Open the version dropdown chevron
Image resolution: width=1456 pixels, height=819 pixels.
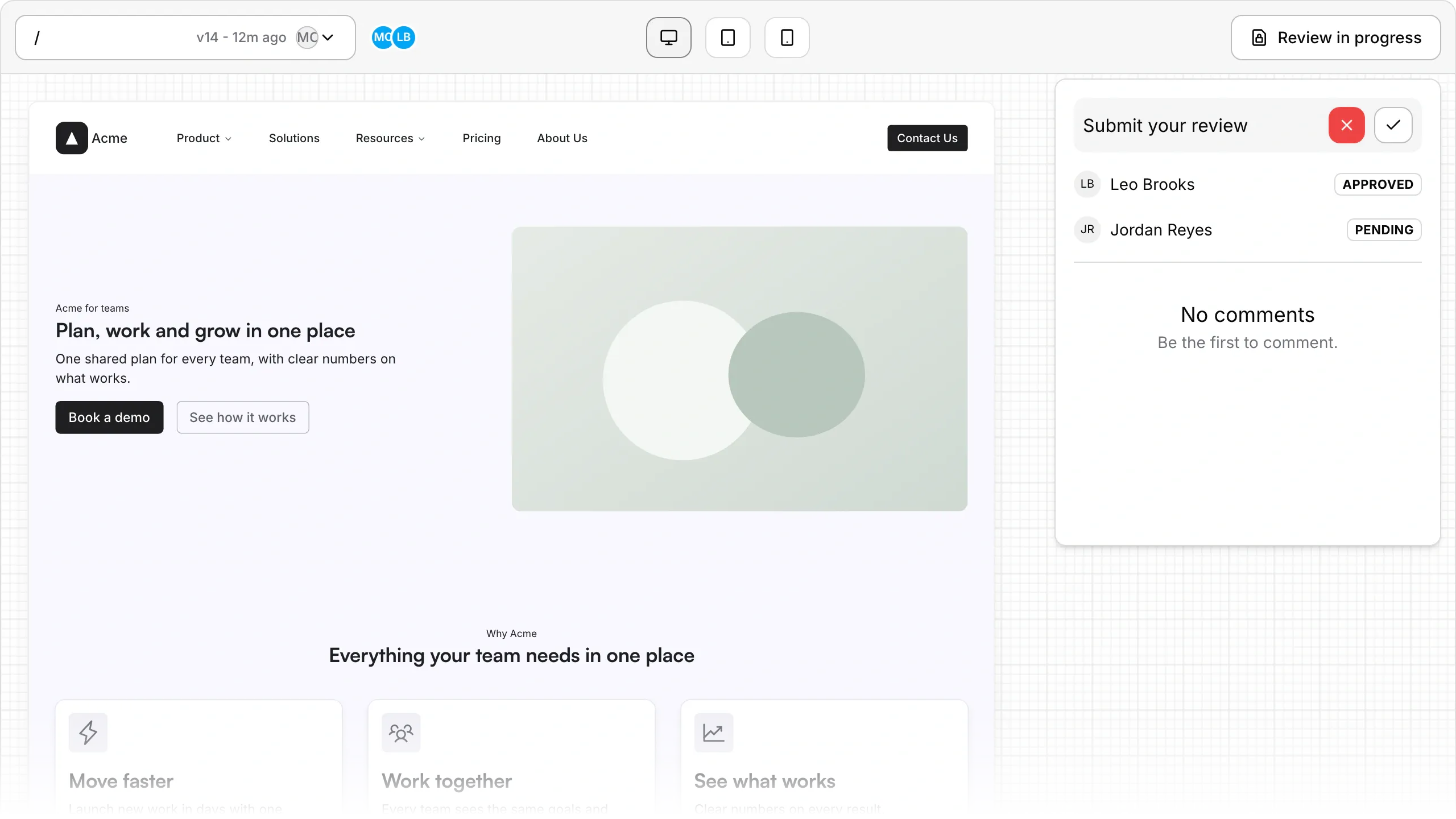point(328,38)
